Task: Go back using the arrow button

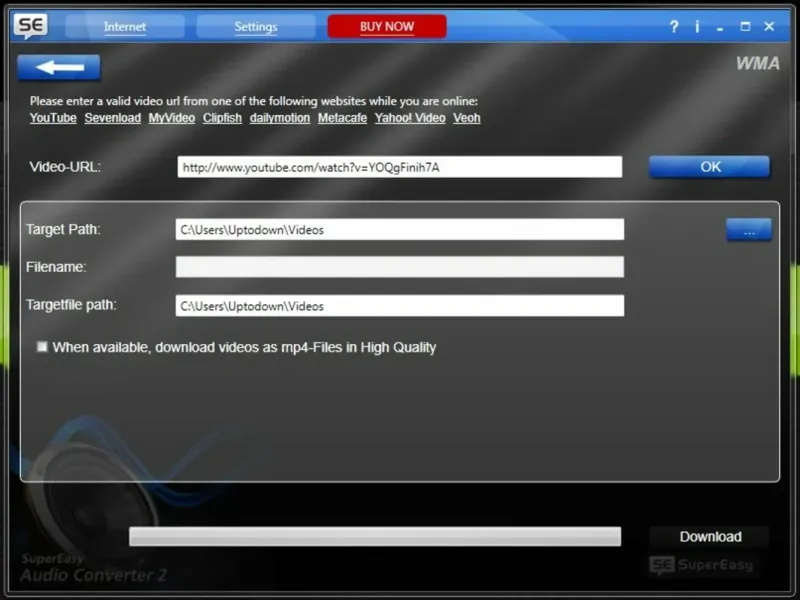Action: tap(59, 67)
